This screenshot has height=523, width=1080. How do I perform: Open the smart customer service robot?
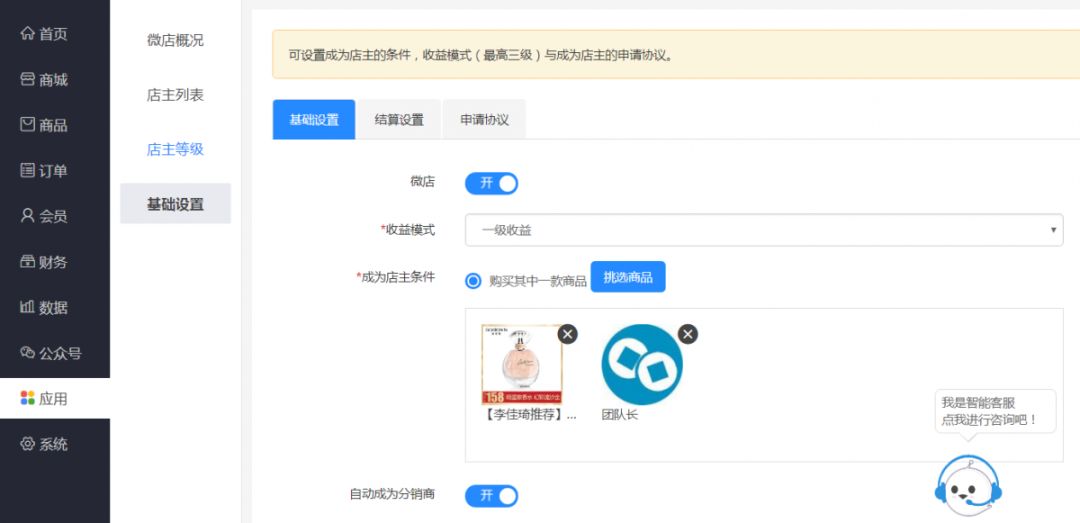(968, 485)
